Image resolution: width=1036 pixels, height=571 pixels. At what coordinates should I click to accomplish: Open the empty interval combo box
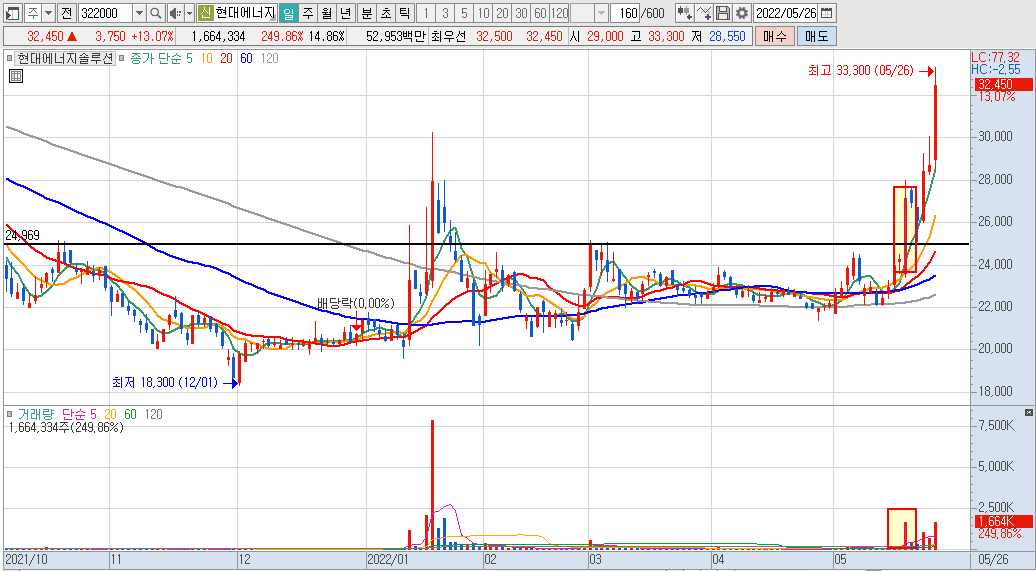[590, 13]
